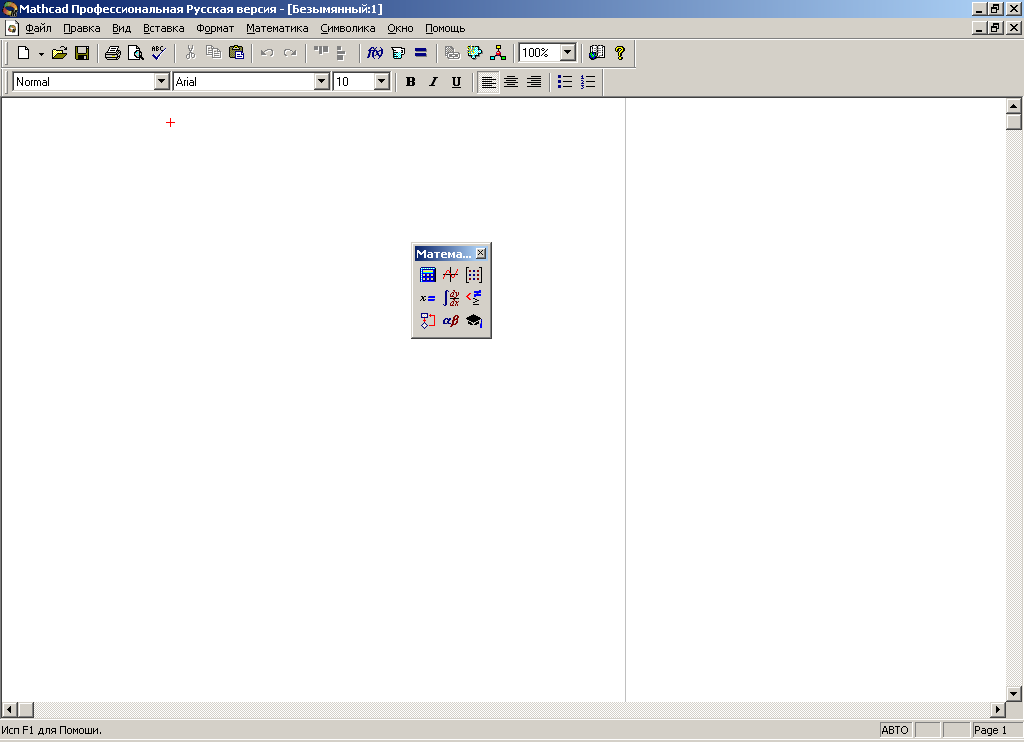Run the ABC spell check
The image size is (1024, 742).
pos(158,53)
